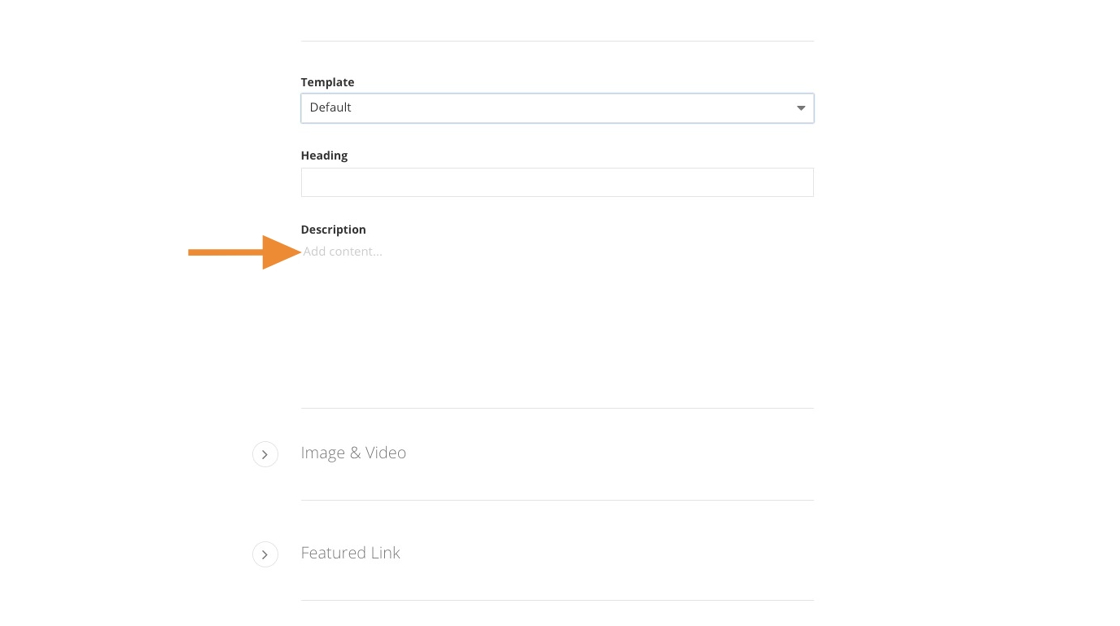Expand the Featured Link section chevron

265,554
